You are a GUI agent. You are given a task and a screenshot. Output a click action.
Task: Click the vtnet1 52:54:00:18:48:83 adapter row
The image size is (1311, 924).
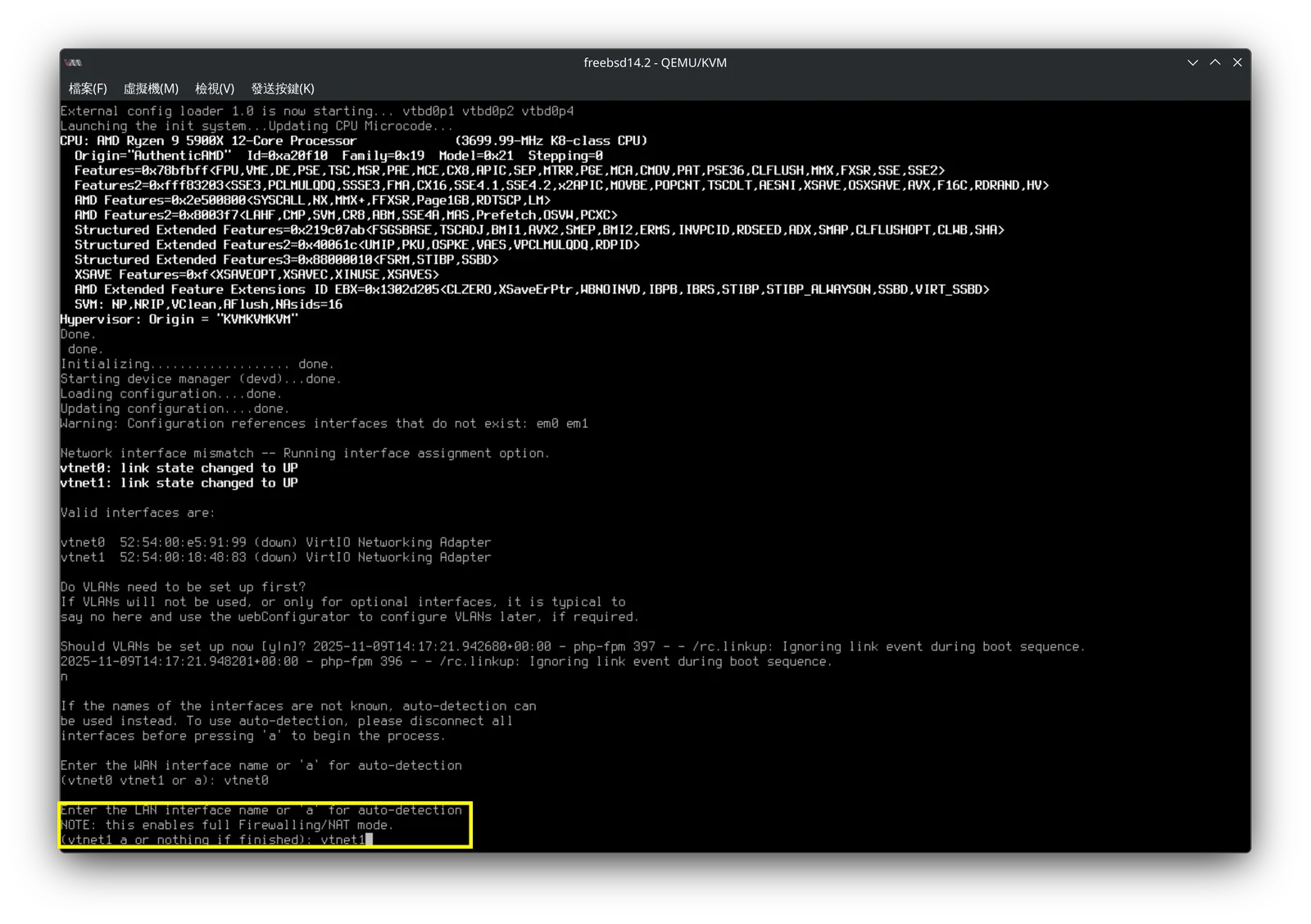pos(276,557)
